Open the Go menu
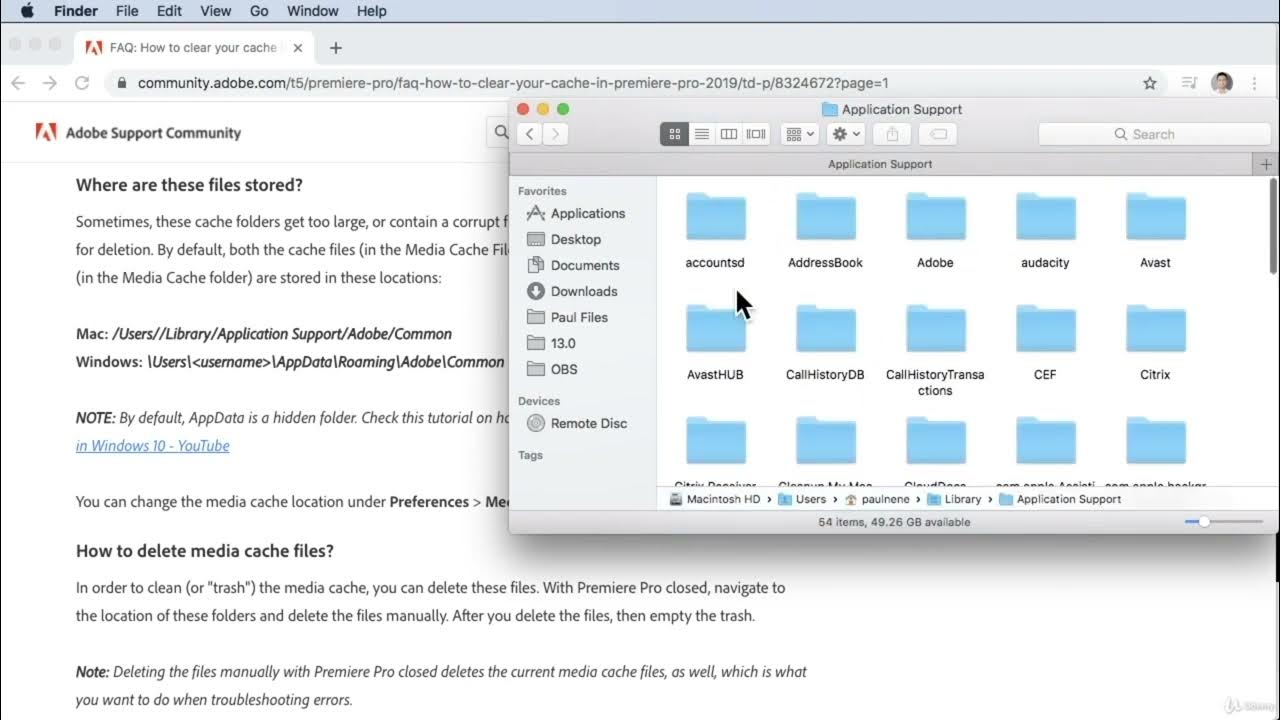Image resolution: width=1280 pixels, height=720 pixels. (x=259, y=11)
